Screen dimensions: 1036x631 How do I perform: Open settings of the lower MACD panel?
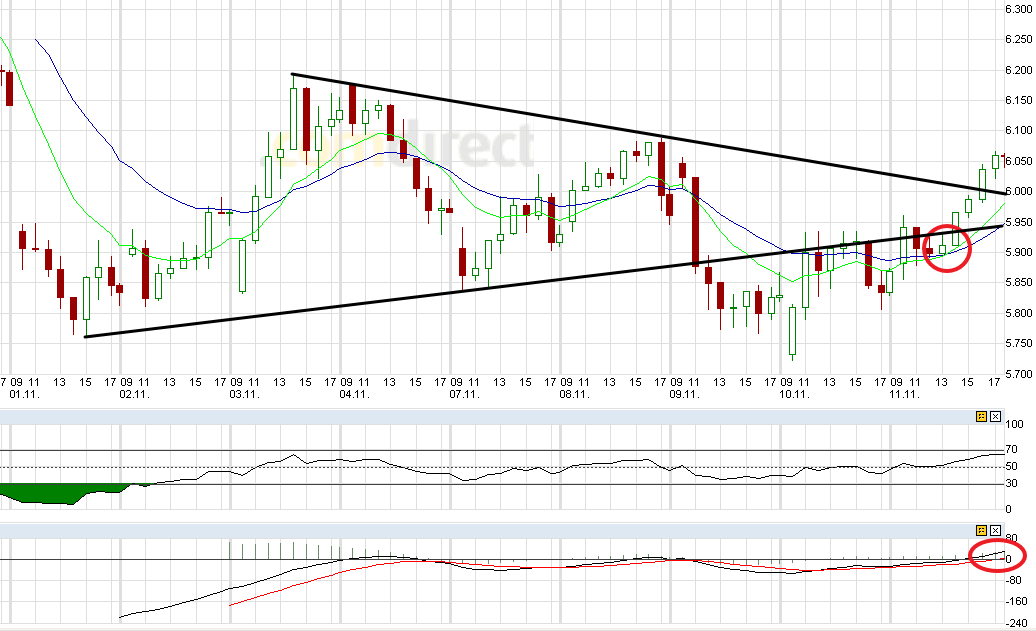coord(981,529)
